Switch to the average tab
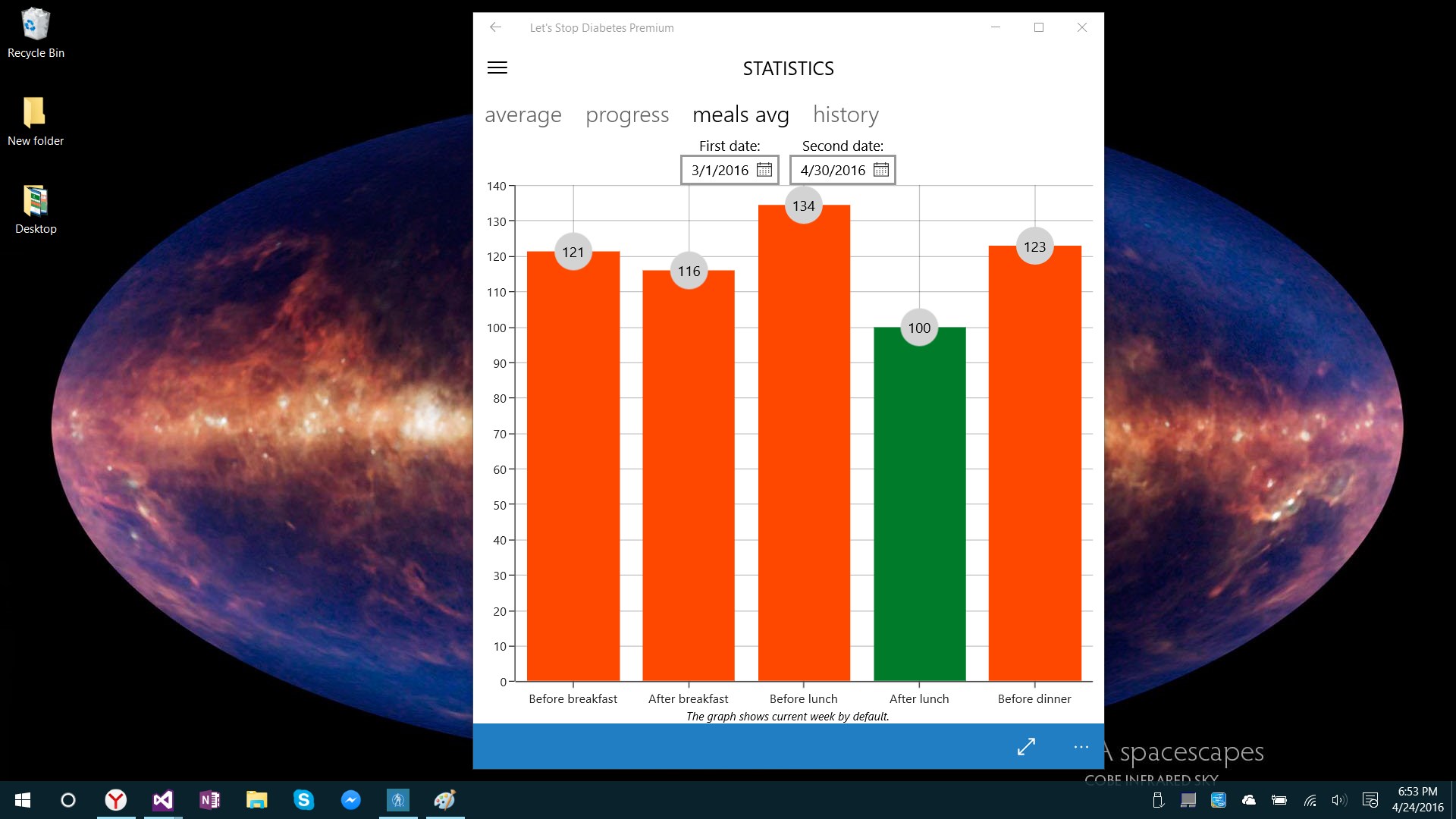The height and width of the screenshot is (819, 1456). (523, 115)
